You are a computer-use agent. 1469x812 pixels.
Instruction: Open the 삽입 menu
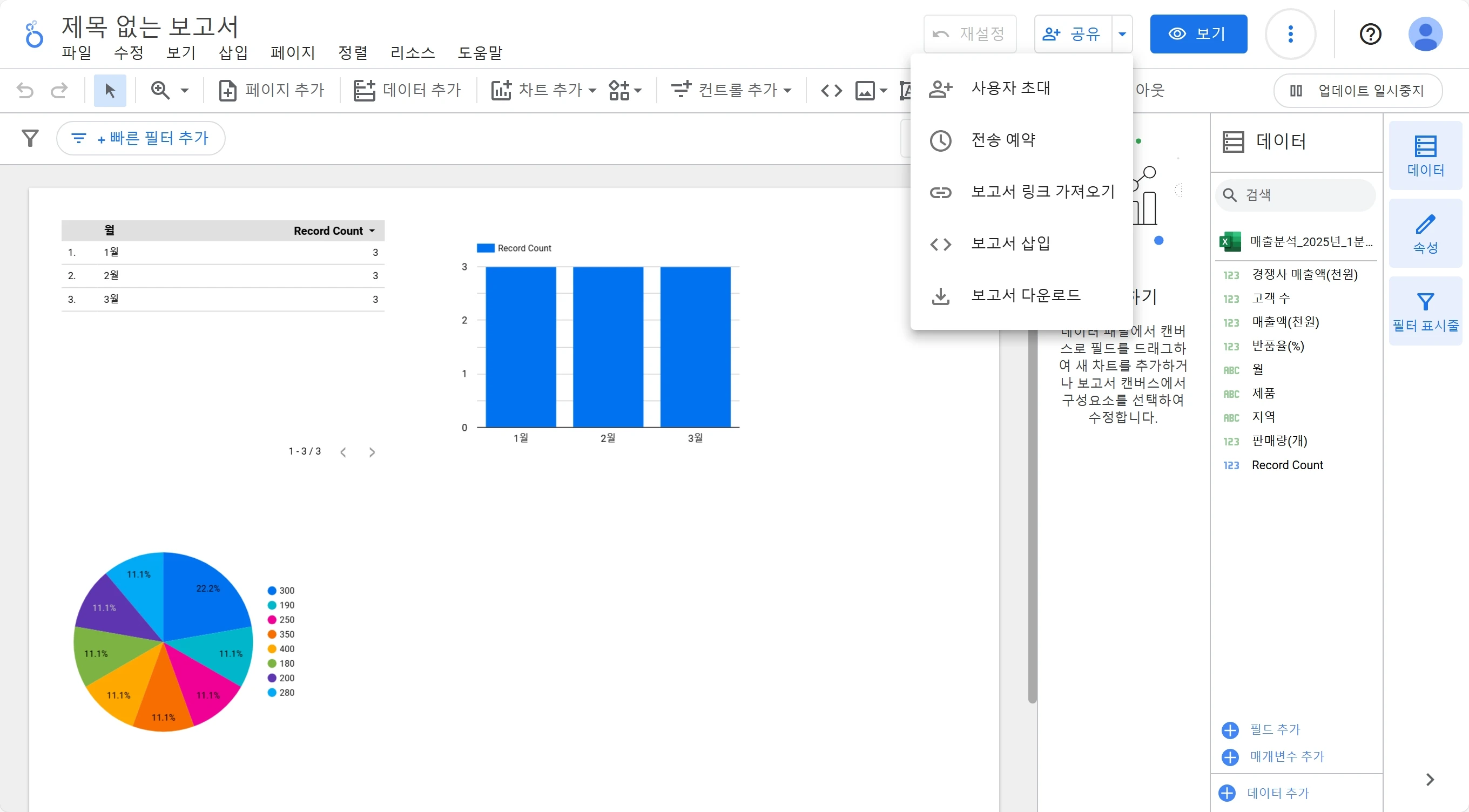coord(233,52)
